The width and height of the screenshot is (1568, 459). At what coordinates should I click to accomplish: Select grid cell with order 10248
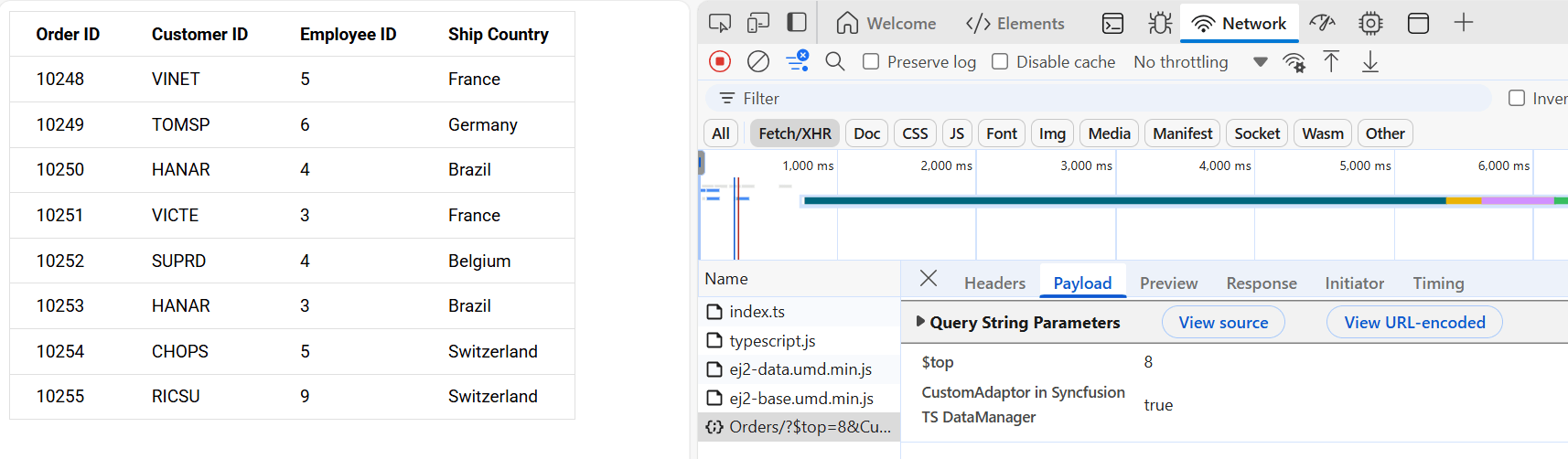[x=60, y=80]
